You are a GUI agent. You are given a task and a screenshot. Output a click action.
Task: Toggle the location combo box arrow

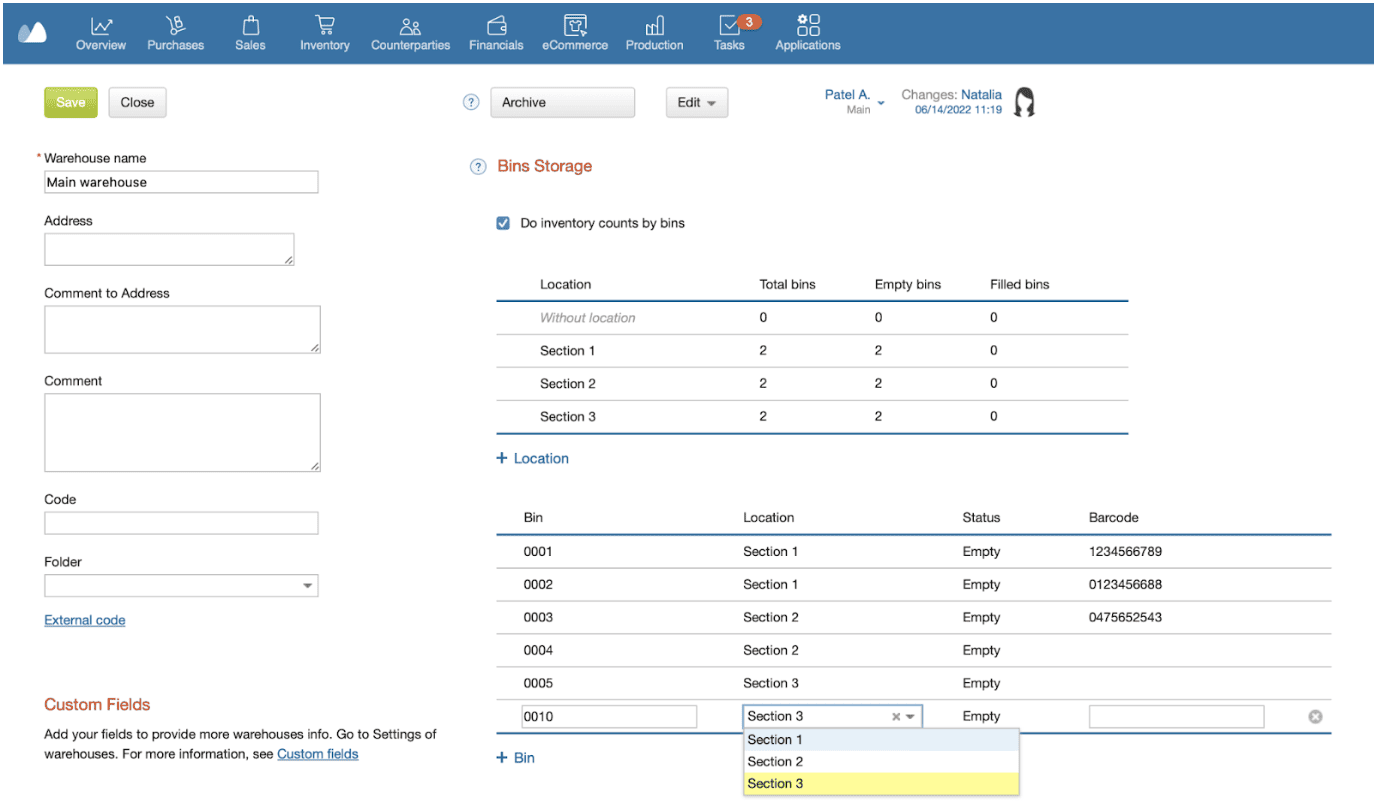pos(911,716)
